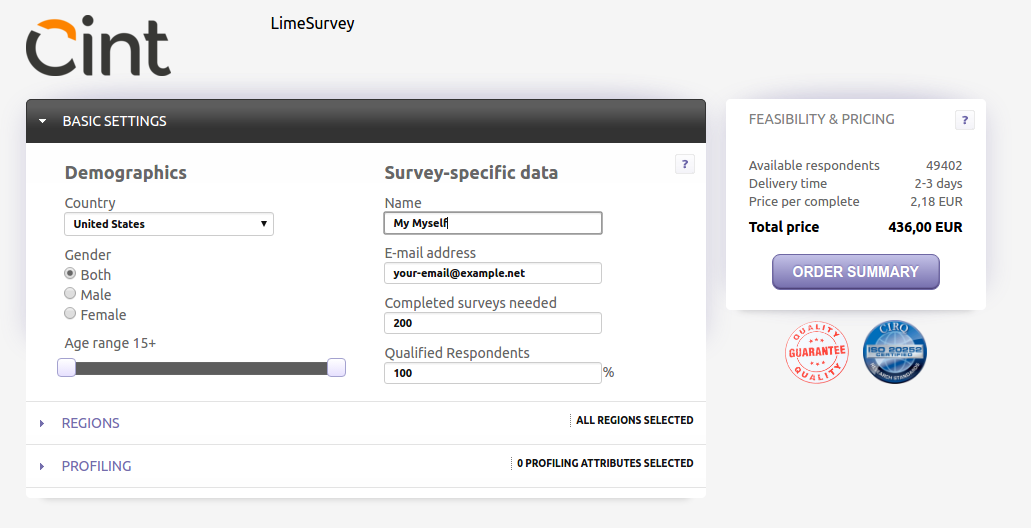Select the Male gender option

tap(70, 294)
